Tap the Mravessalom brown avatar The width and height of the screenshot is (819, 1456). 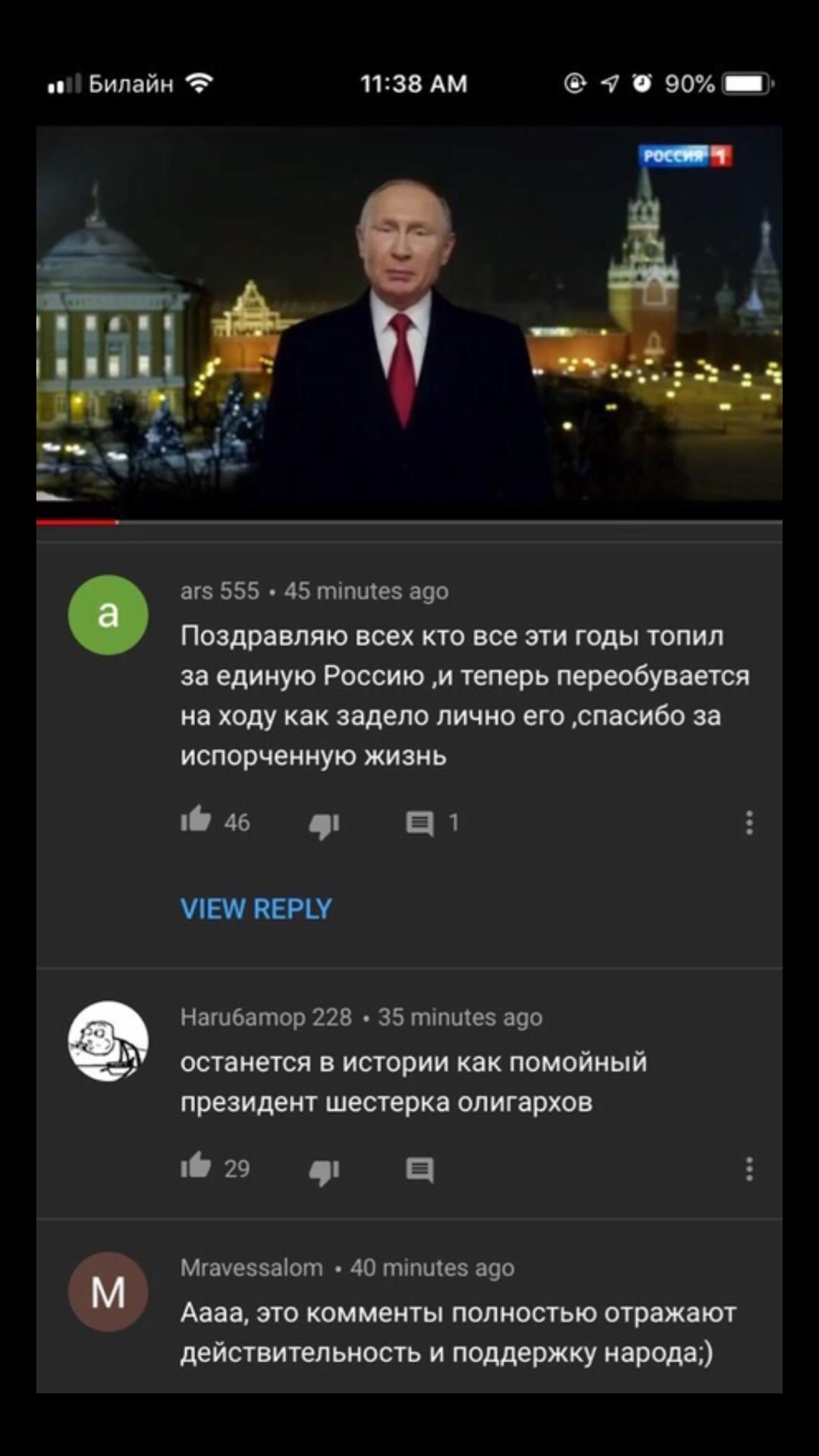[108, 1292]
